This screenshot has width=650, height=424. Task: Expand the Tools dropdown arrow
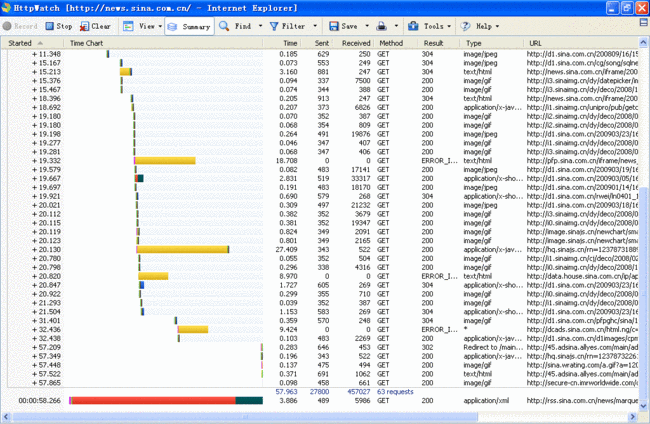click(x=449, y=26)
